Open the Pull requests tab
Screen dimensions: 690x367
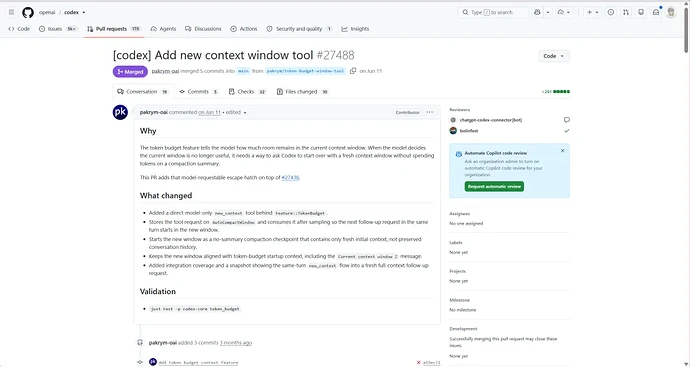click(114, 29)
